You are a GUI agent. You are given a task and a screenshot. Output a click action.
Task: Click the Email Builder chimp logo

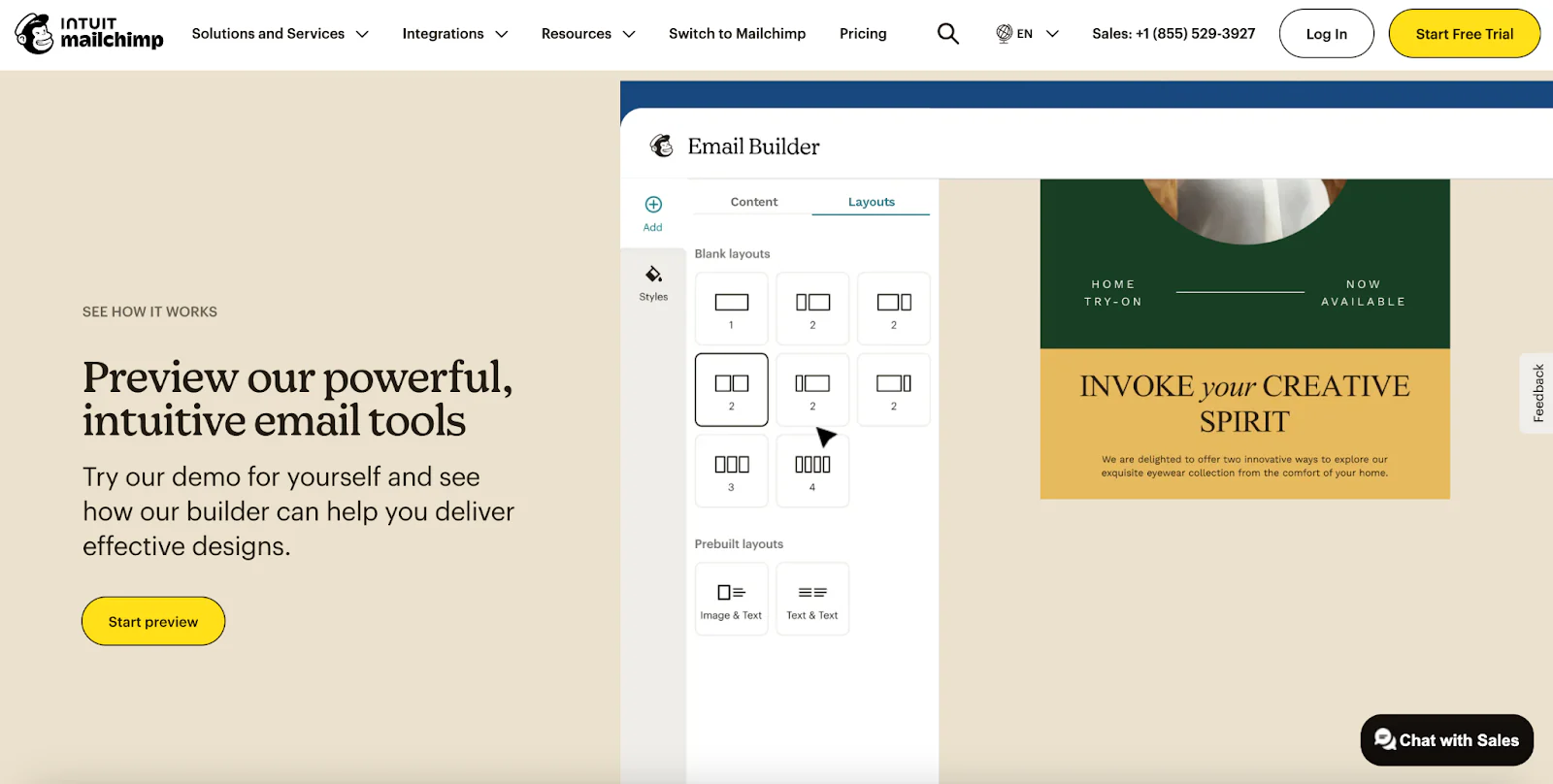[662, 146]
